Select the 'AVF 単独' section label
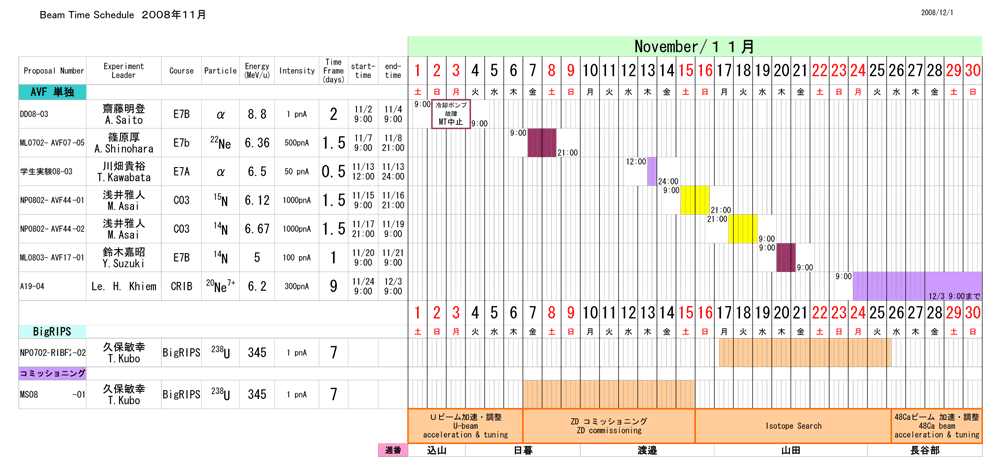Viewport: 1000px width, 472px height. pyautogui.click(x=52, y=92)
